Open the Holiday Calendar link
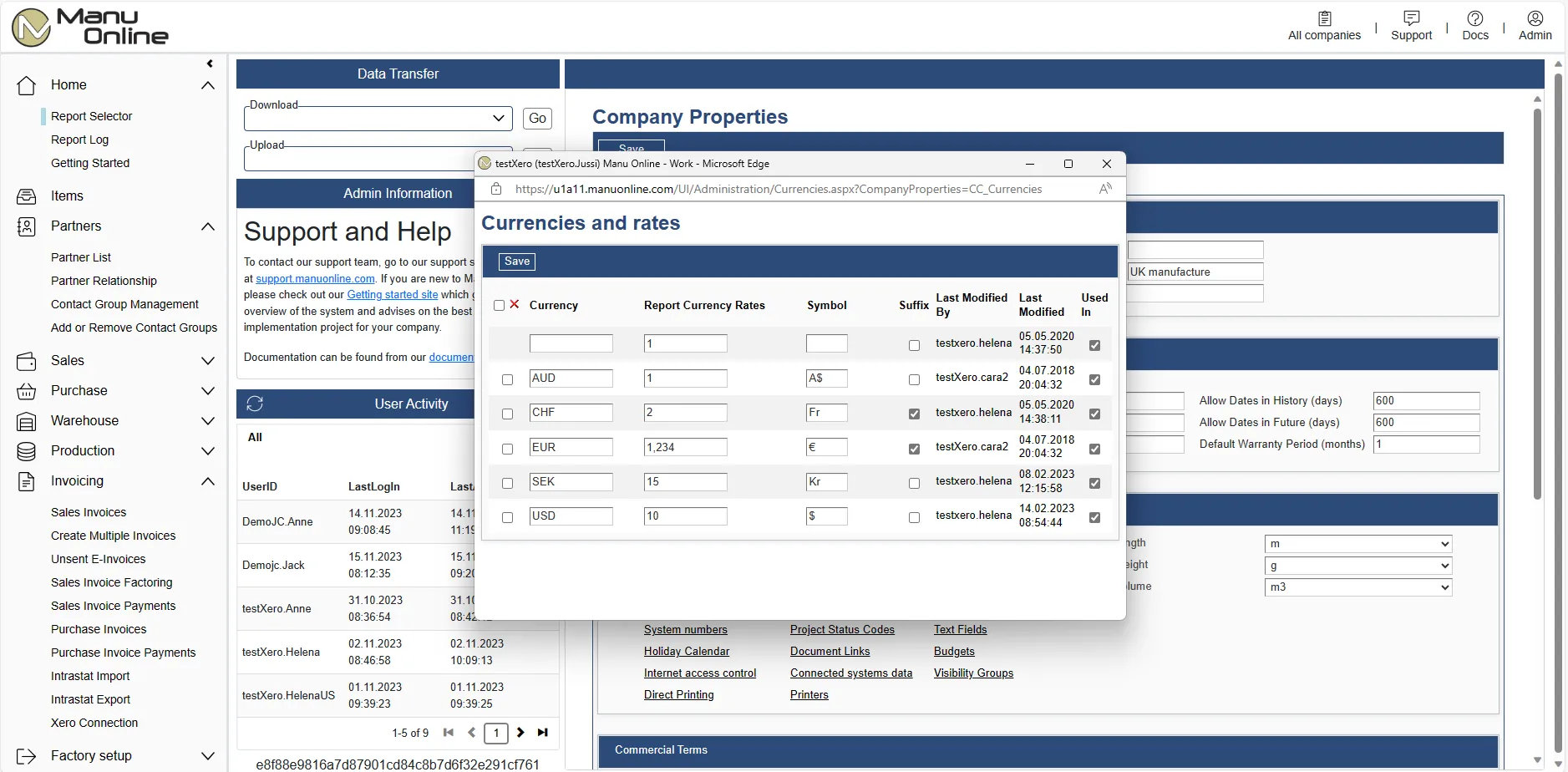The image size is (1568, 772). pyautogui.click(x=687, y=651)
